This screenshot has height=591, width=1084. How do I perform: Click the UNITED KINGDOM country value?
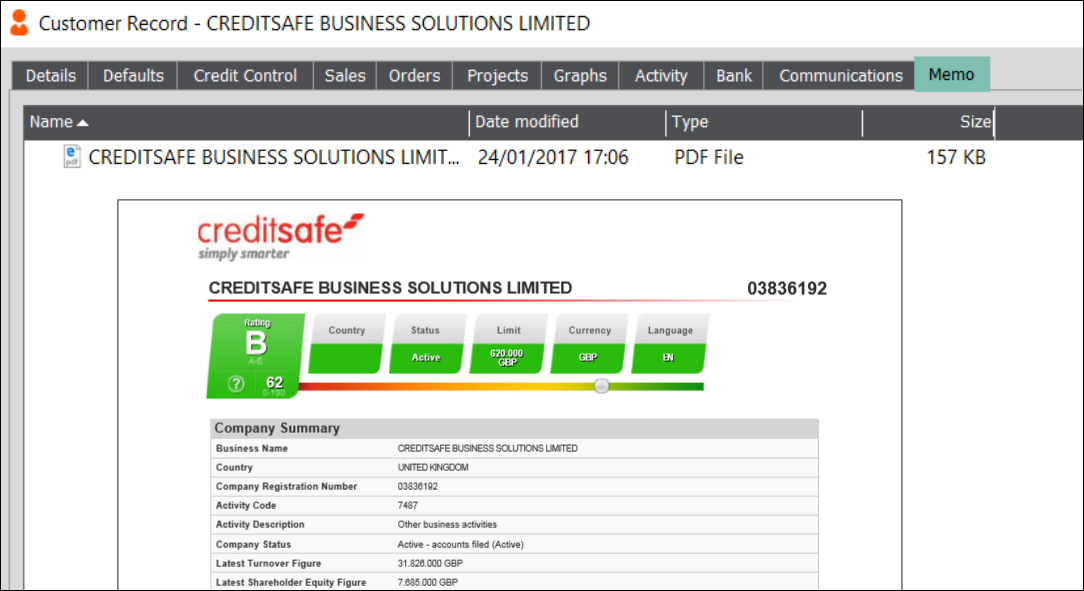[433, 467]
